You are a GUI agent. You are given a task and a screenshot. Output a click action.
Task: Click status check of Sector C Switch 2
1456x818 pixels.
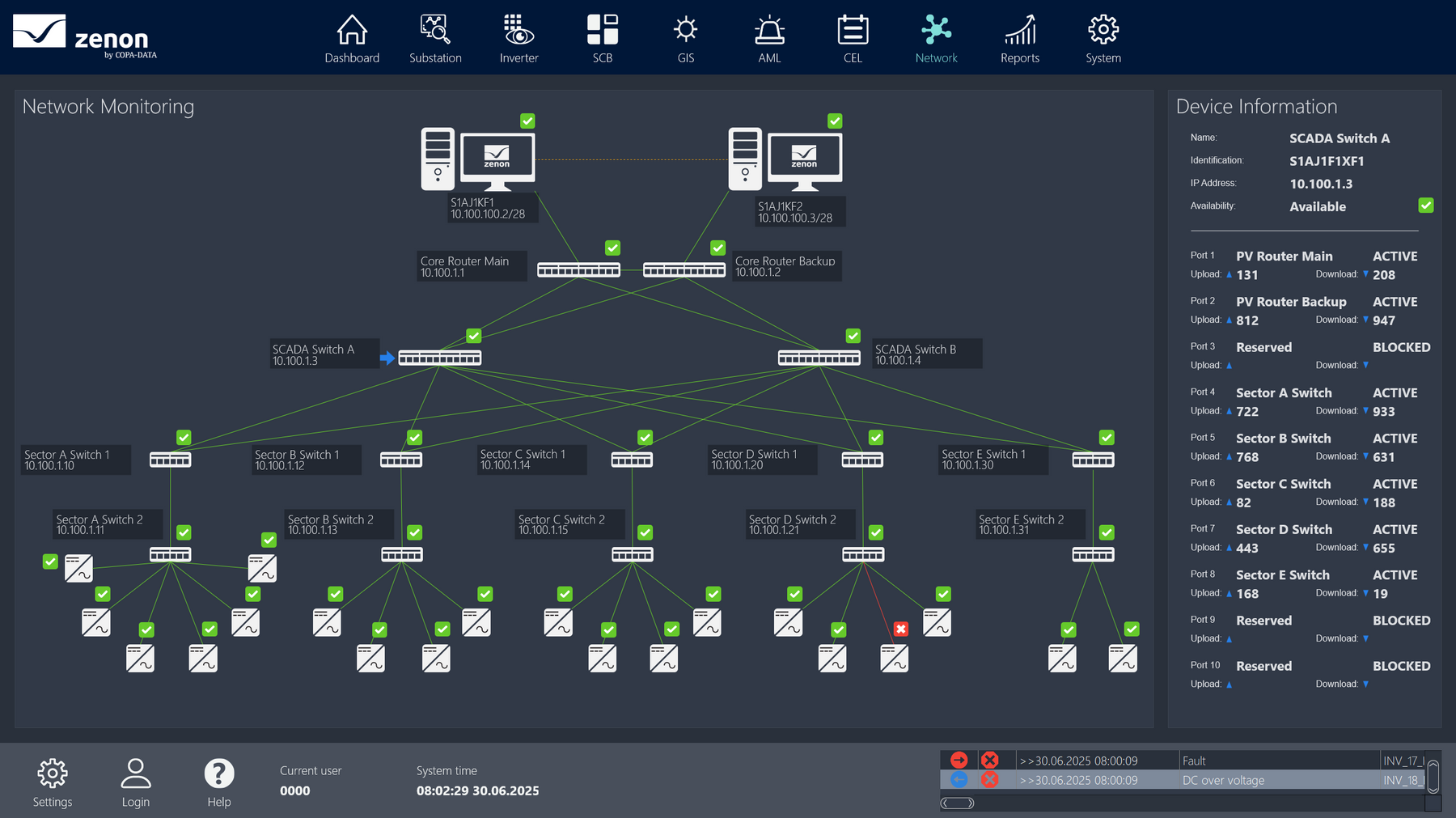tap(645, 532)
